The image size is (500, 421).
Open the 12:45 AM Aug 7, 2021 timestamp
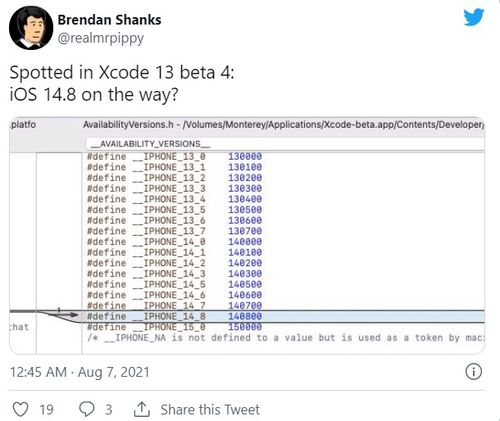pyautogui.click(x=80, y=372)
